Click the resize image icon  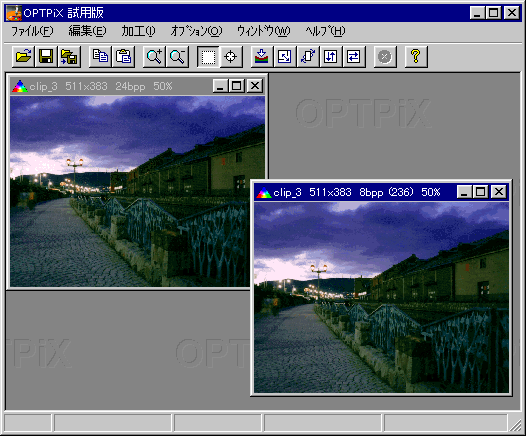point(284,56)
